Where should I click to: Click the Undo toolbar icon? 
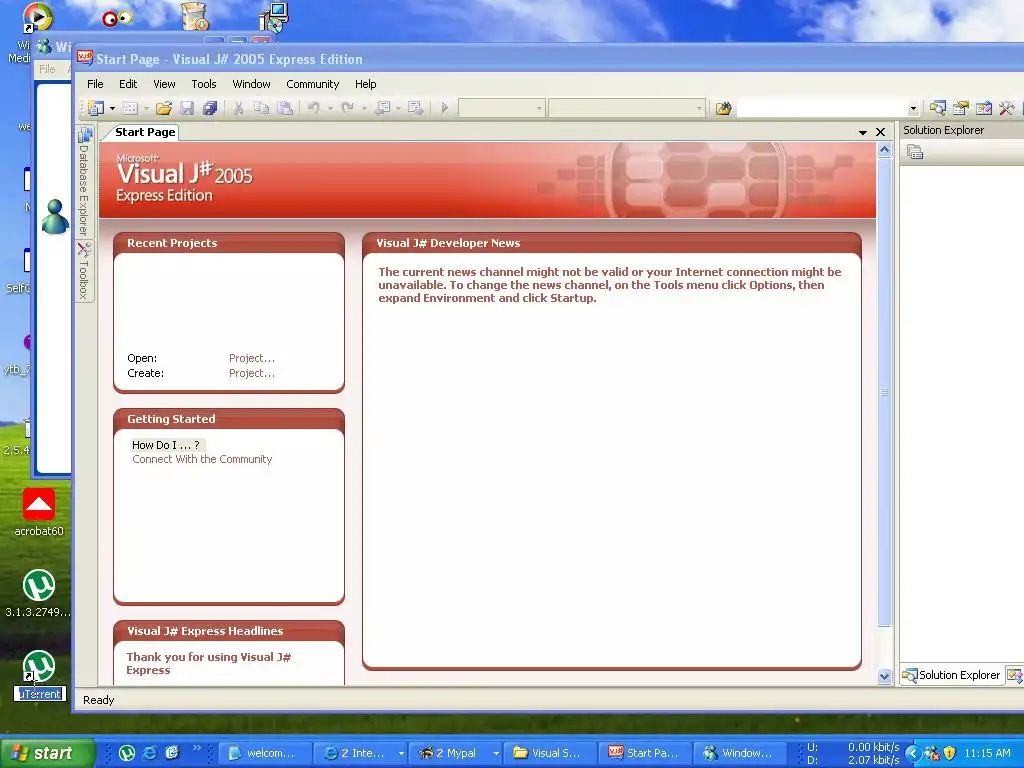tap(314, 108)
